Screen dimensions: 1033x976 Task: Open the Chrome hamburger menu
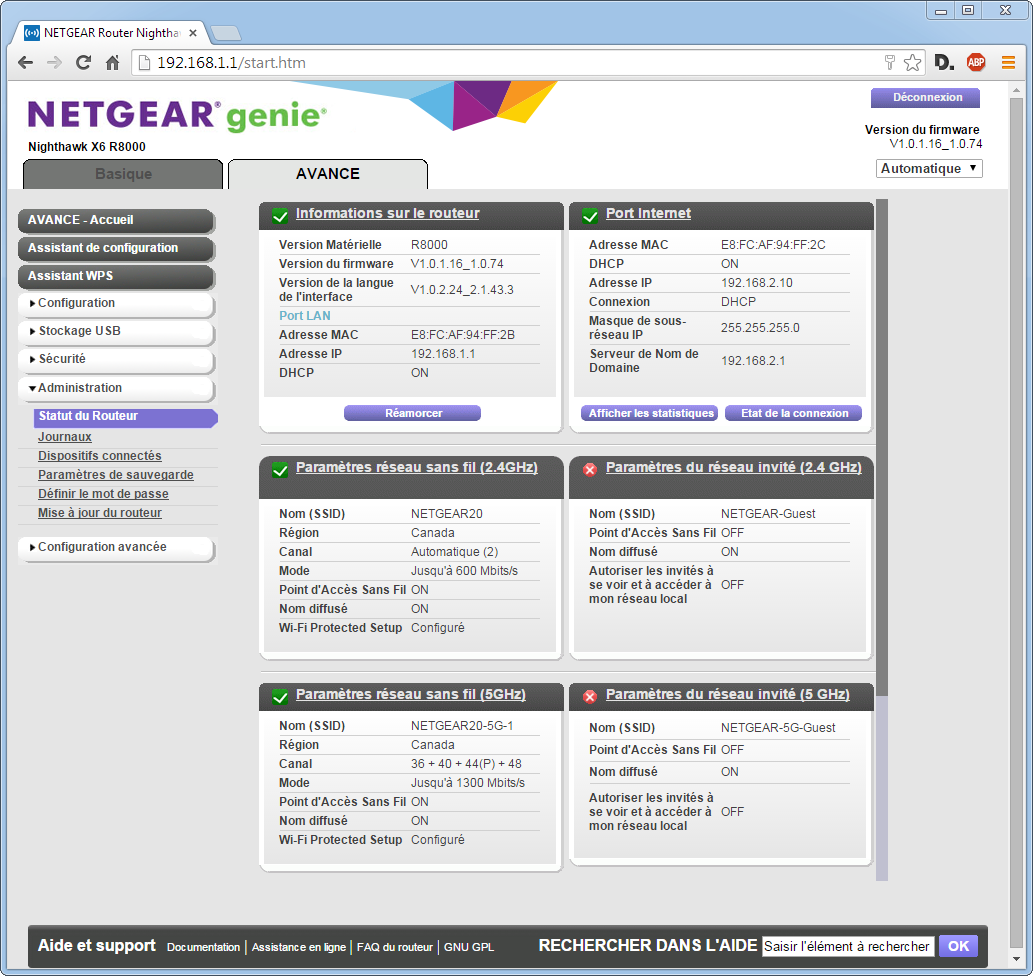tap(1008, 63)
